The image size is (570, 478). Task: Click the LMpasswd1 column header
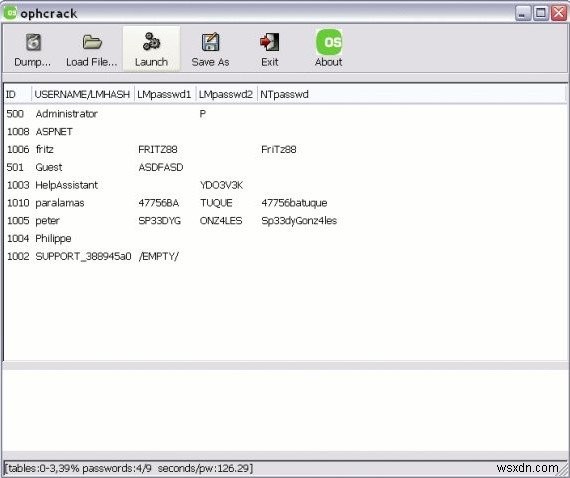pos(165,95)
